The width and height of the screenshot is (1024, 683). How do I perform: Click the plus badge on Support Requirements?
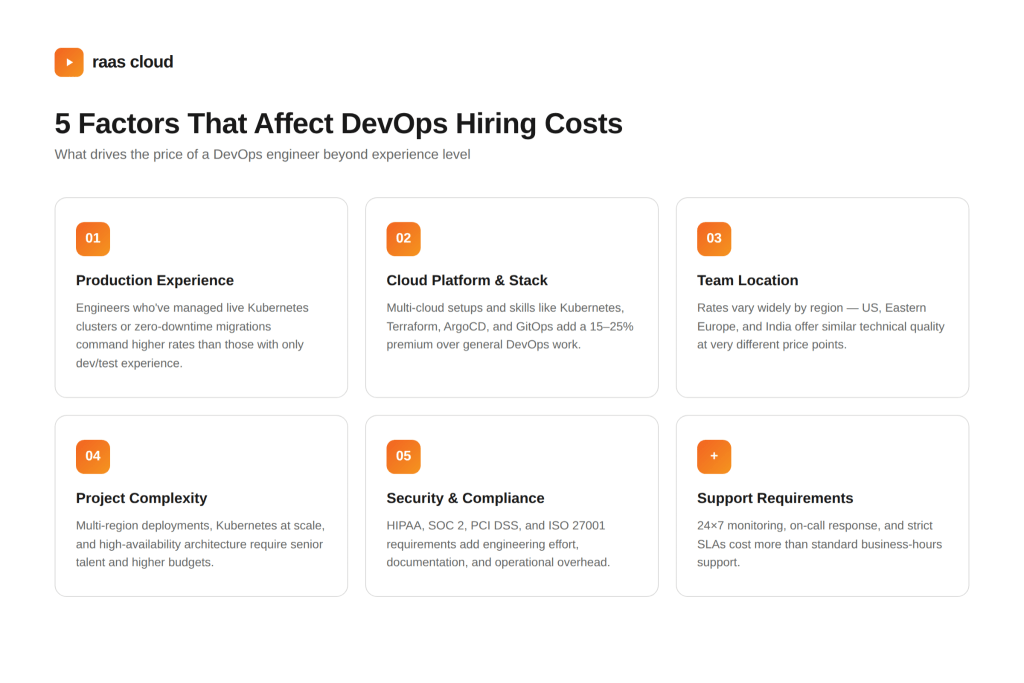click(x=714, y=456)
